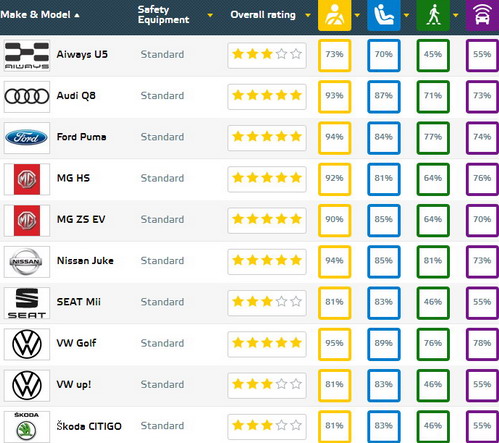Click the Overall rating column header

coord(263,15)
